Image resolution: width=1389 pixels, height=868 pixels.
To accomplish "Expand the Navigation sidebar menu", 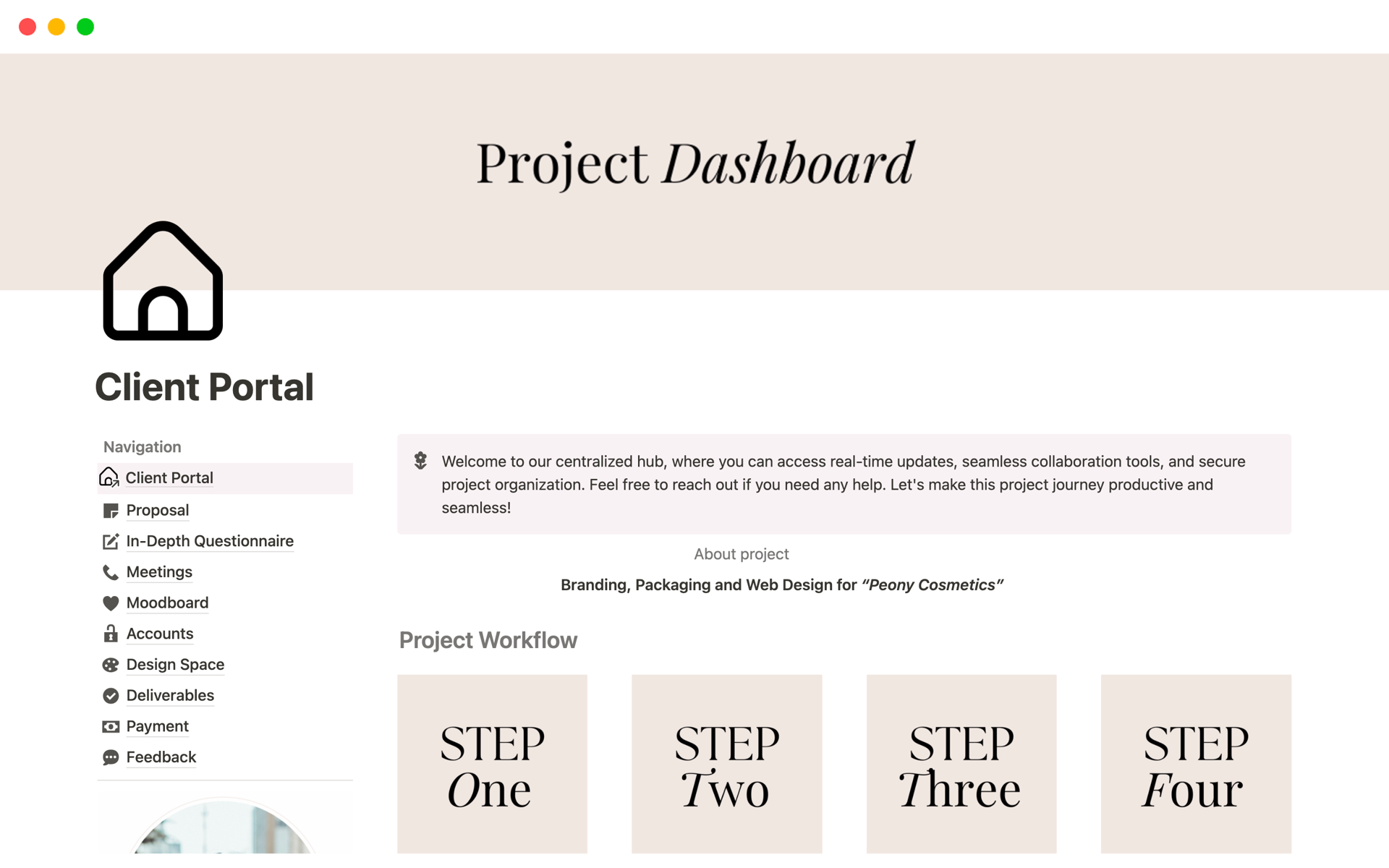I will (141, 446).
